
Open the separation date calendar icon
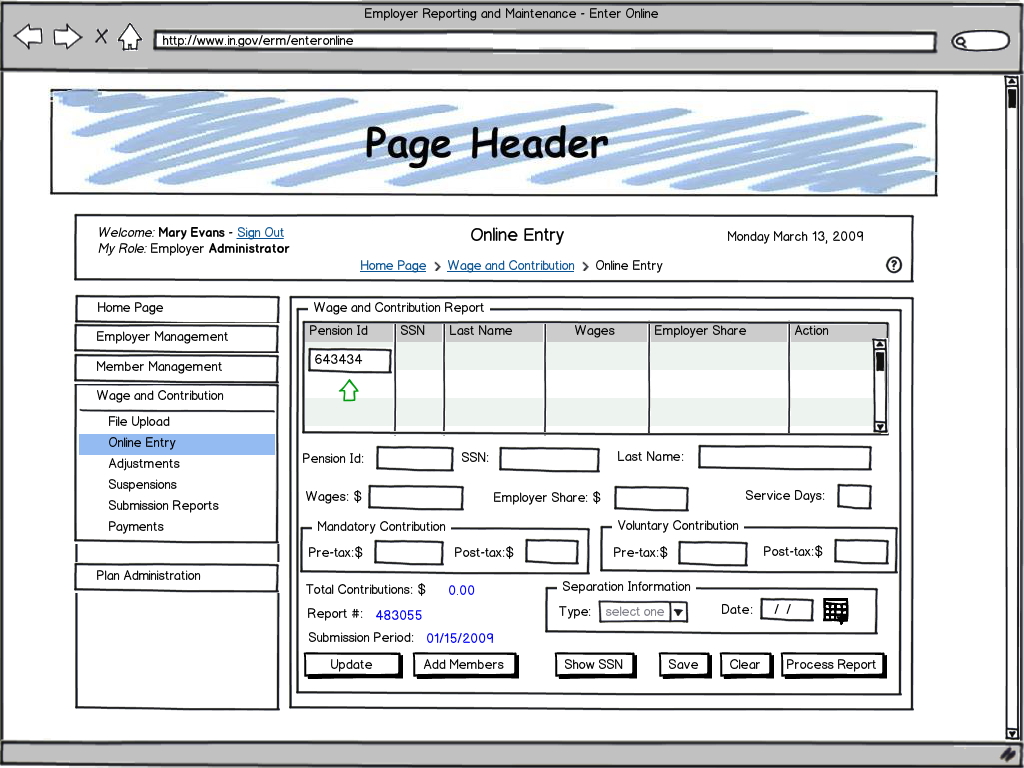click(x=836, y=610)
